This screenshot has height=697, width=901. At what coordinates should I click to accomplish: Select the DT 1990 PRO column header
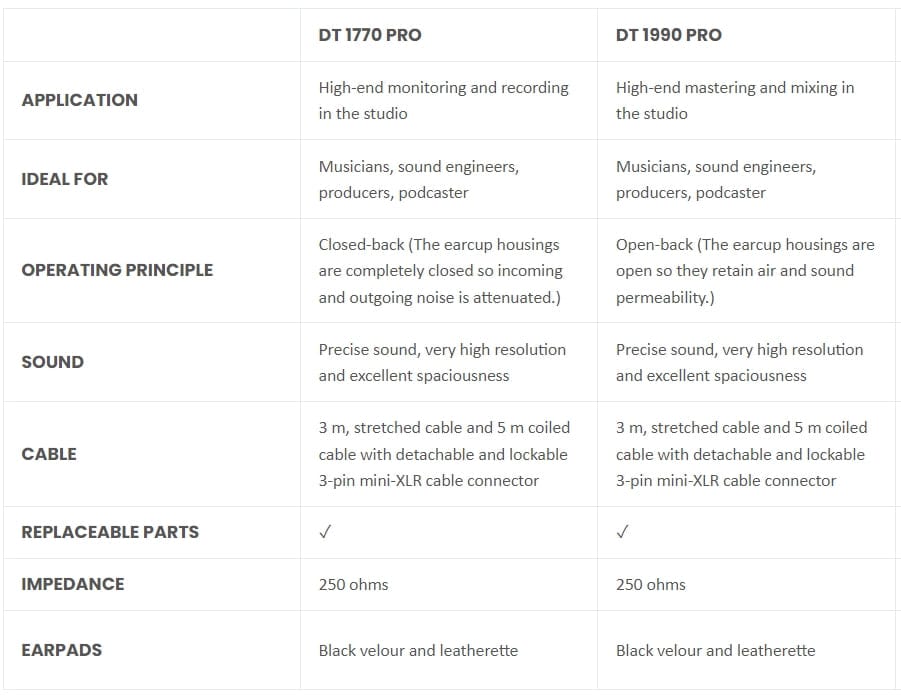click(668, 35)
